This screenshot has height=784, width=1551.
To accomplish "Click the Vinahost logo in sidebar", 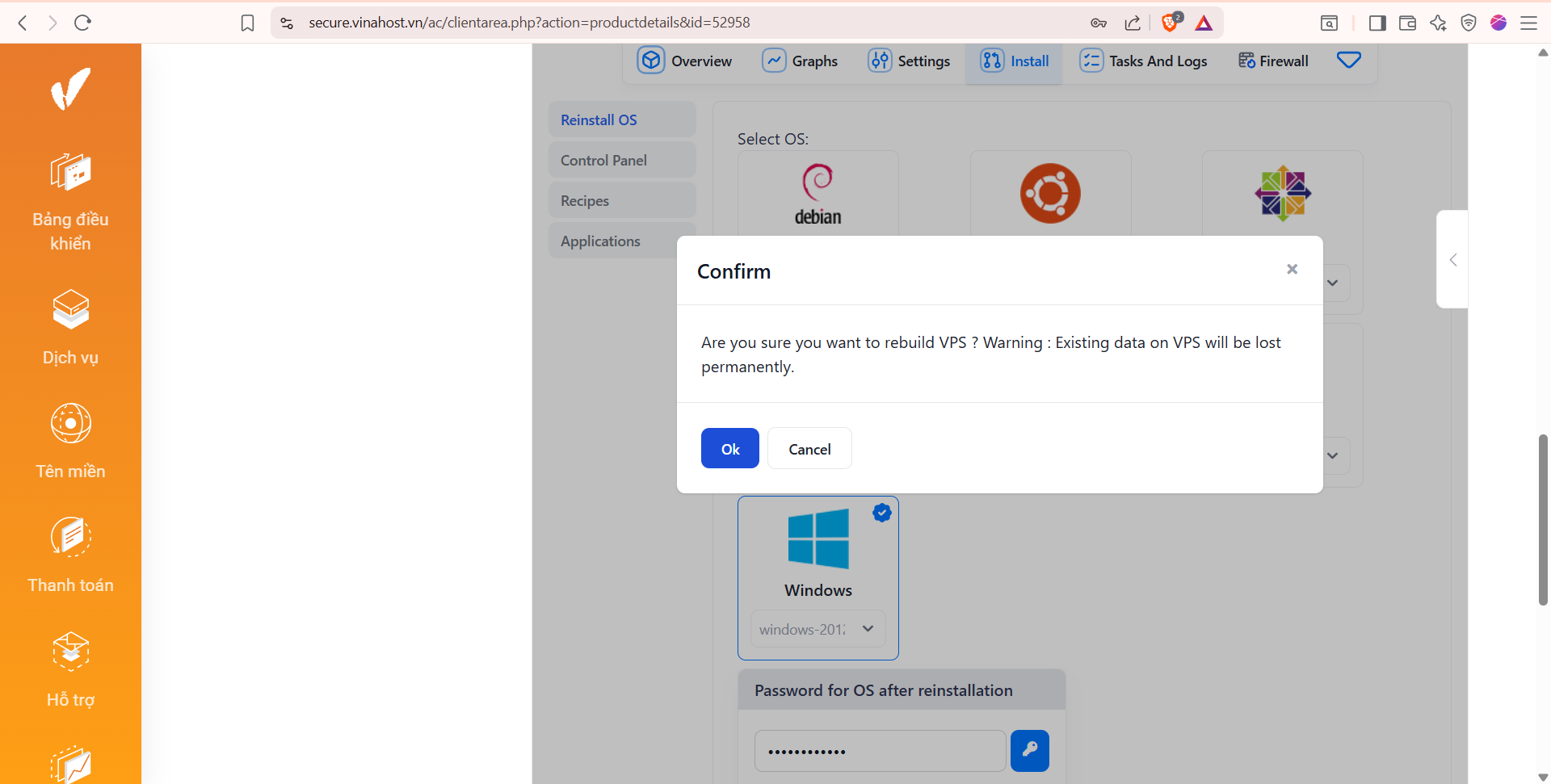I will (70, 89).
